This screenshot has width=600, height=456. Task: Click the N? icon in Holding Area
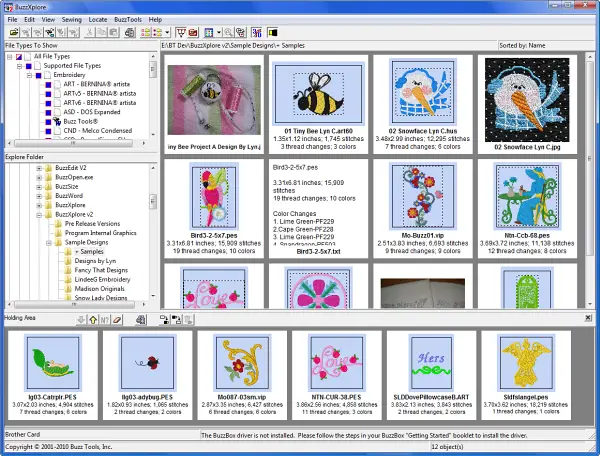(105, 320)
